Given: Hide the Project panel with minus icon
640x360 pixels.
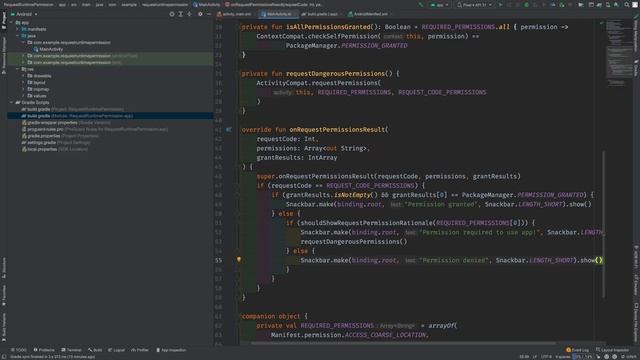Looking at the screenshot, I should (x=209, y=14).
